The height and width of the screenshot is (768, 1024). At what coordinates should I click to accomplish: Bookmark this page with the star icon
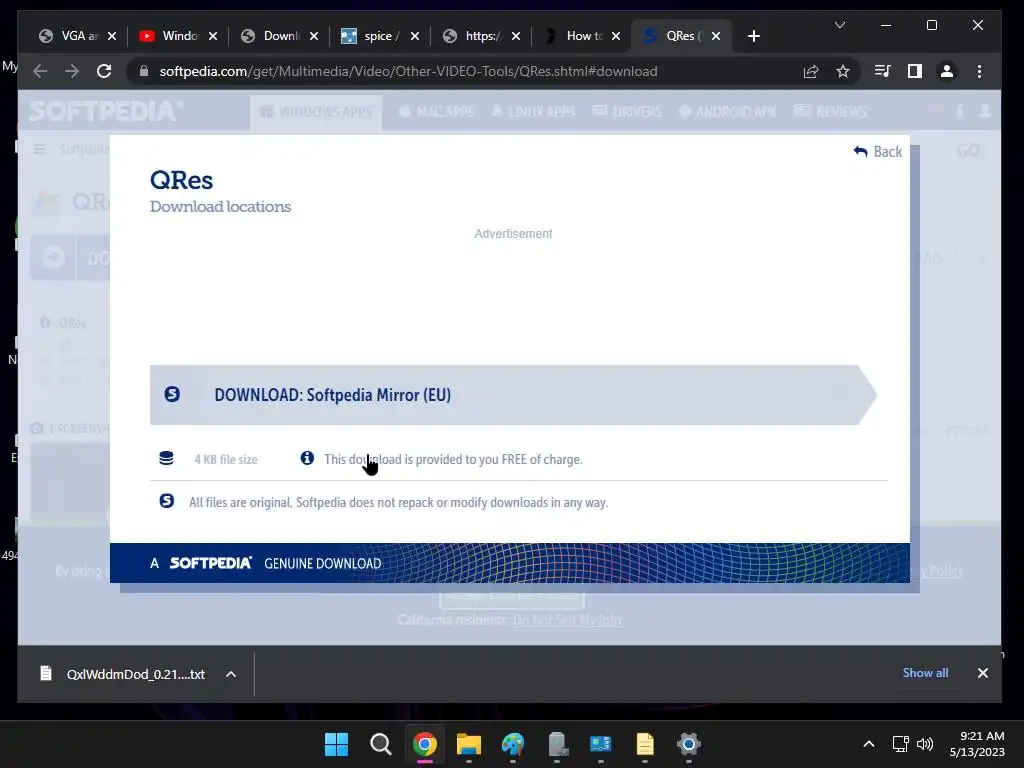click(843, 71)
